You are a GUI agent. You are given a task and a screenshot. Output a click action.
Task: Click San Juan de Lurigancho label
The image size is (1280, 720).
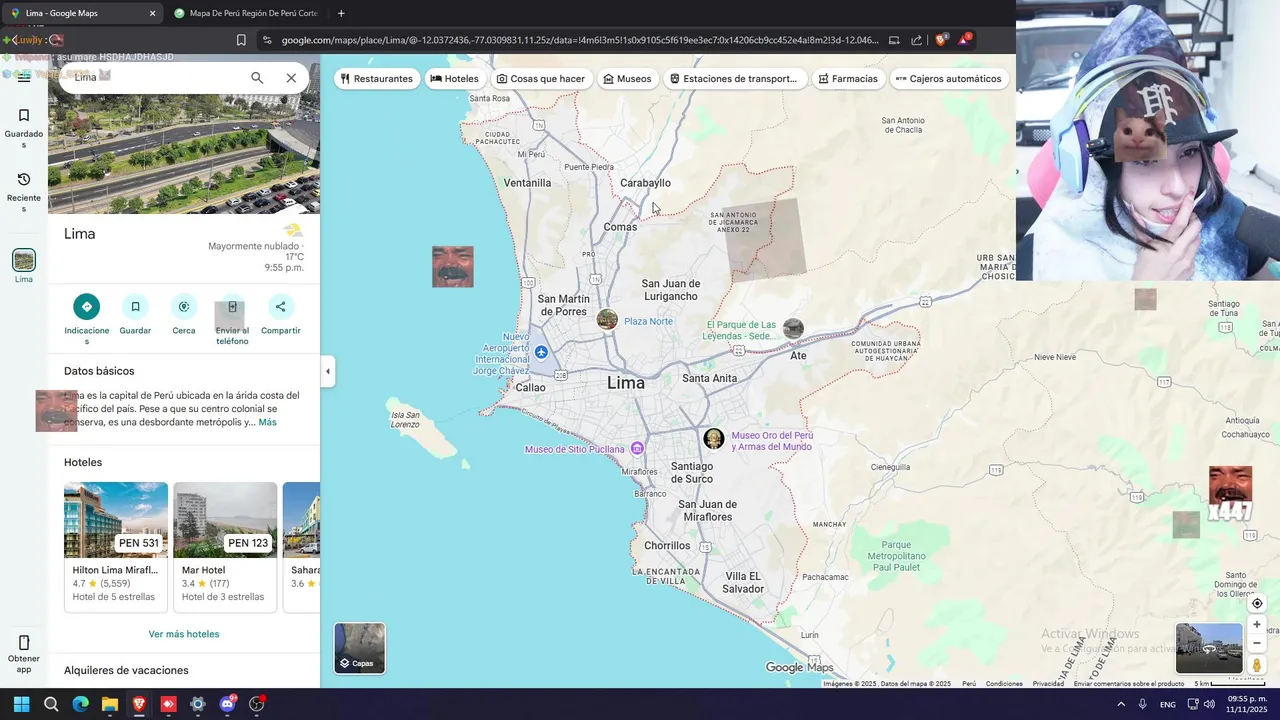[x=671, y=290]
